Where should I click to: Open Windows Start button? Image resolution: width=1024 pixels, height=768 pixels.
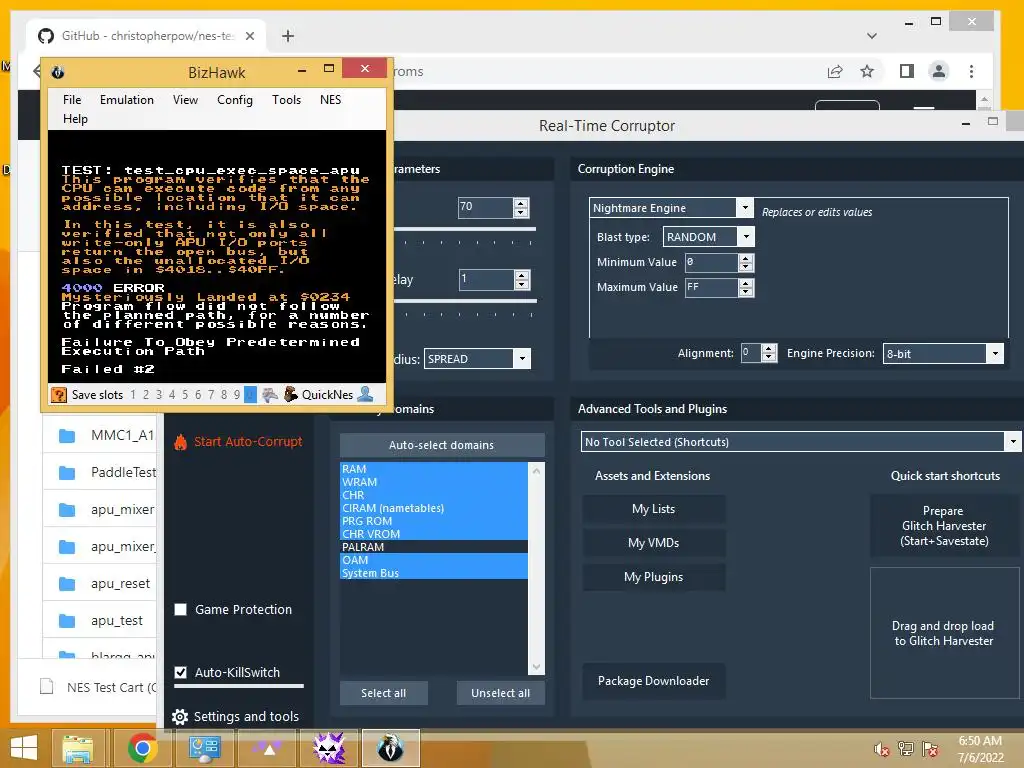point(24,748)
